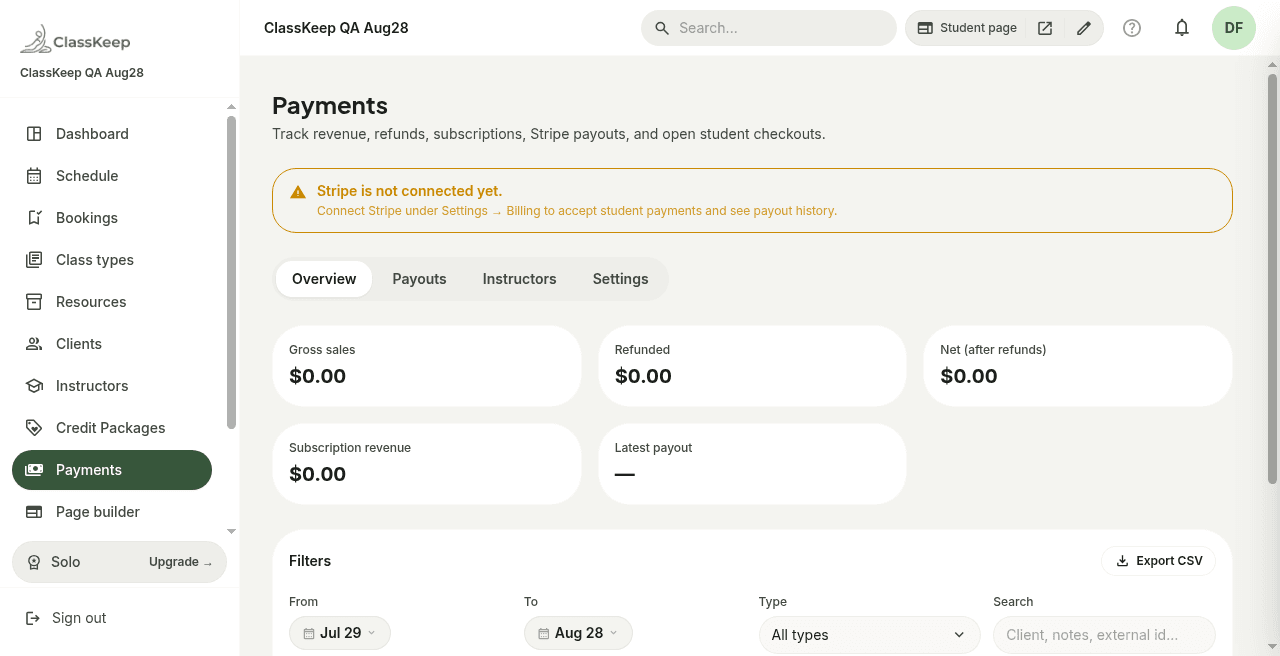Viewport: 1280px width, 656px height.
Task: Click the Net (after refunds) card
Action: click(1078, 366)
